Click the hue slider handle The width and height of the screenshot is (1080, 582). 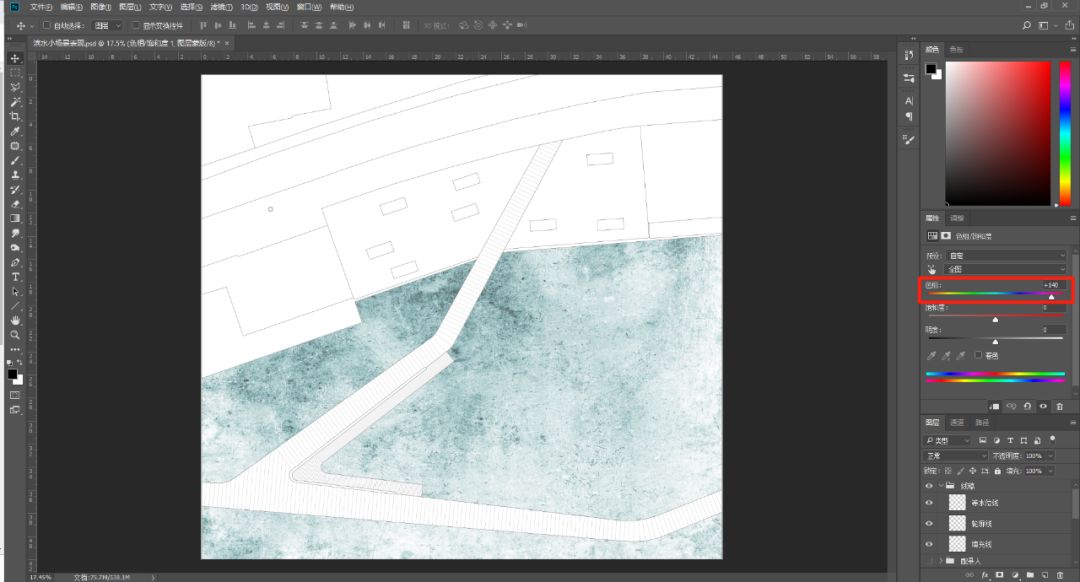[x=1051, y=297]
